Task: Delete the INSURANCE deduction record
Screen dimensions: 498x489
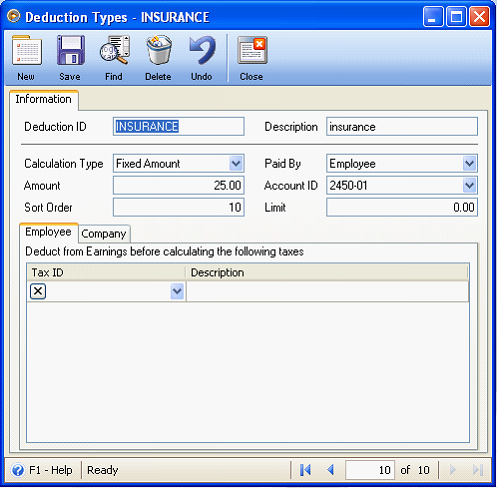Action: (x=159, y=51)
